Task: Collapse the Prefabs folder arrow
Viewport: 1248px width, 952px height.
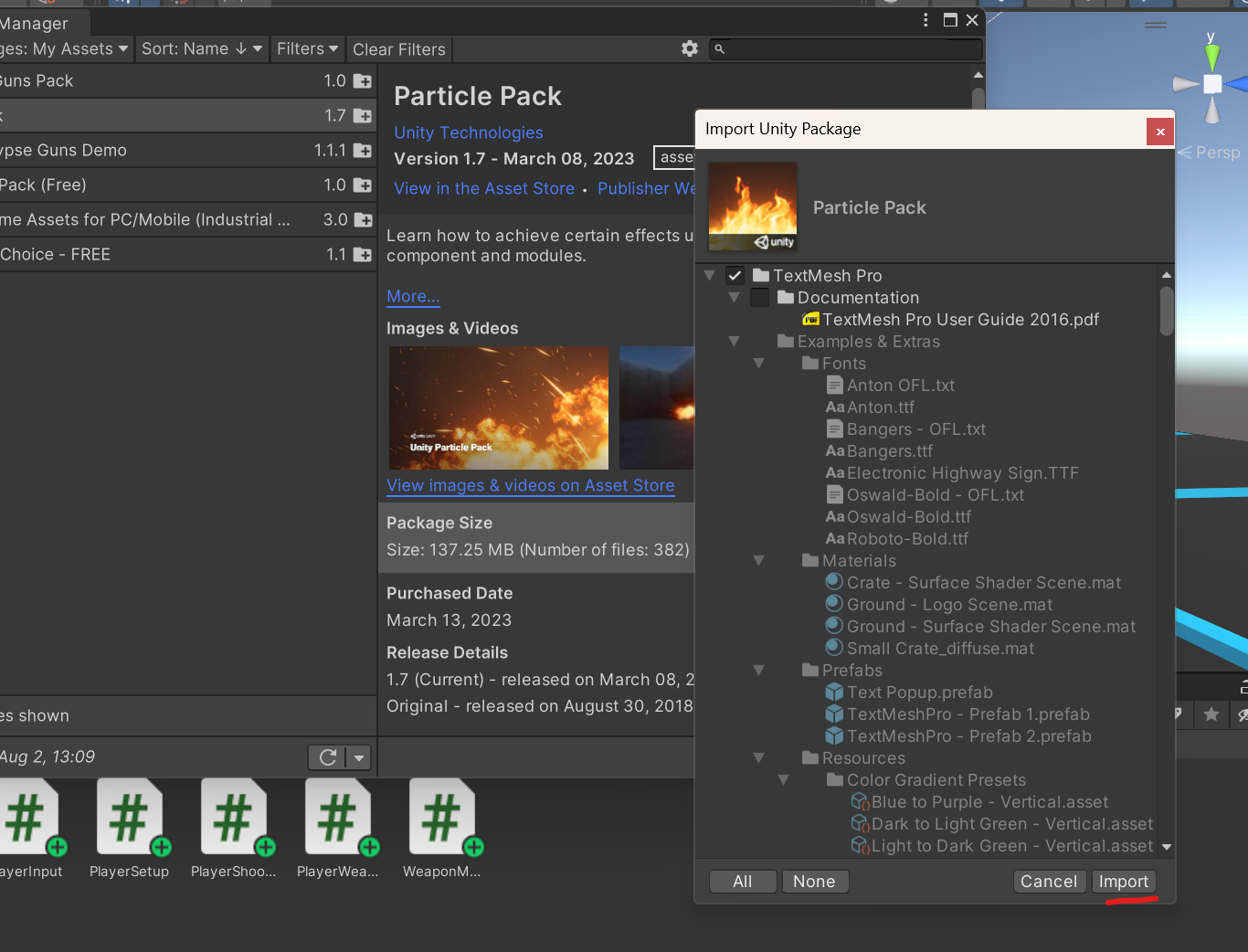Action: click(x=758, y=670)
